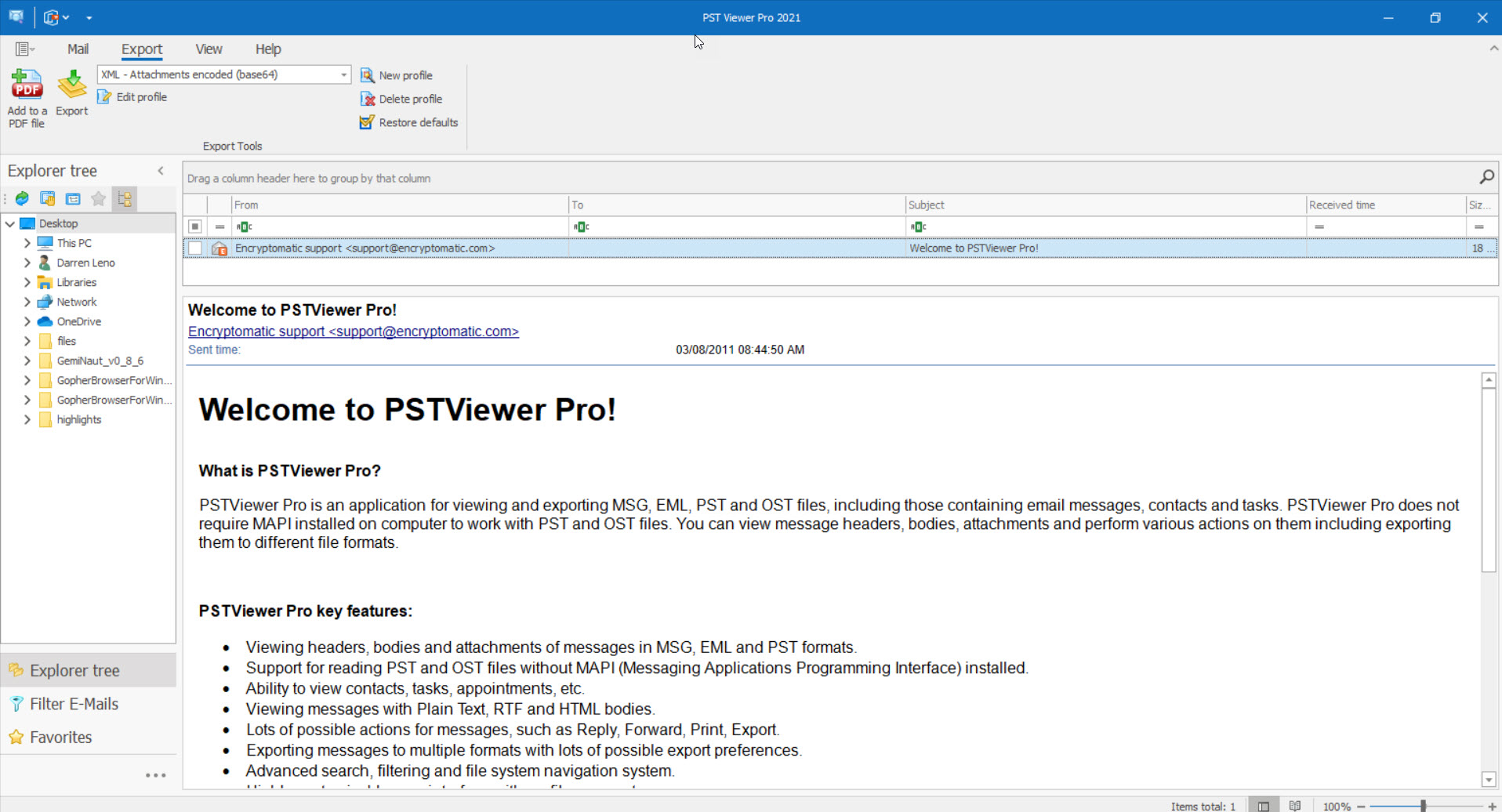Open the Explorer tree navigation pane
1502x812 pixels.
tap(88, 671)
